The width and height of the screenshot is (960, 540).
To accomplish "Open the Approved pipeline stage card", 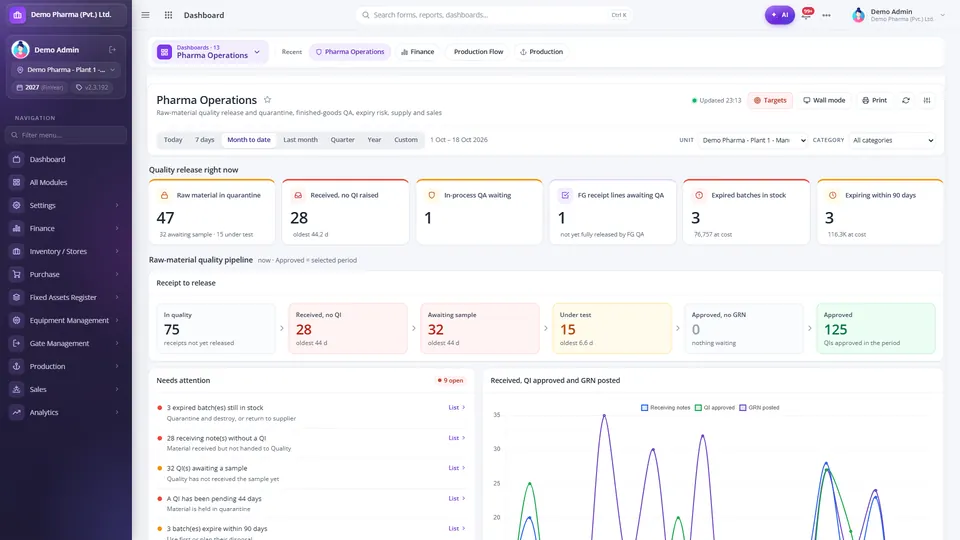I will tap(876, 328).
